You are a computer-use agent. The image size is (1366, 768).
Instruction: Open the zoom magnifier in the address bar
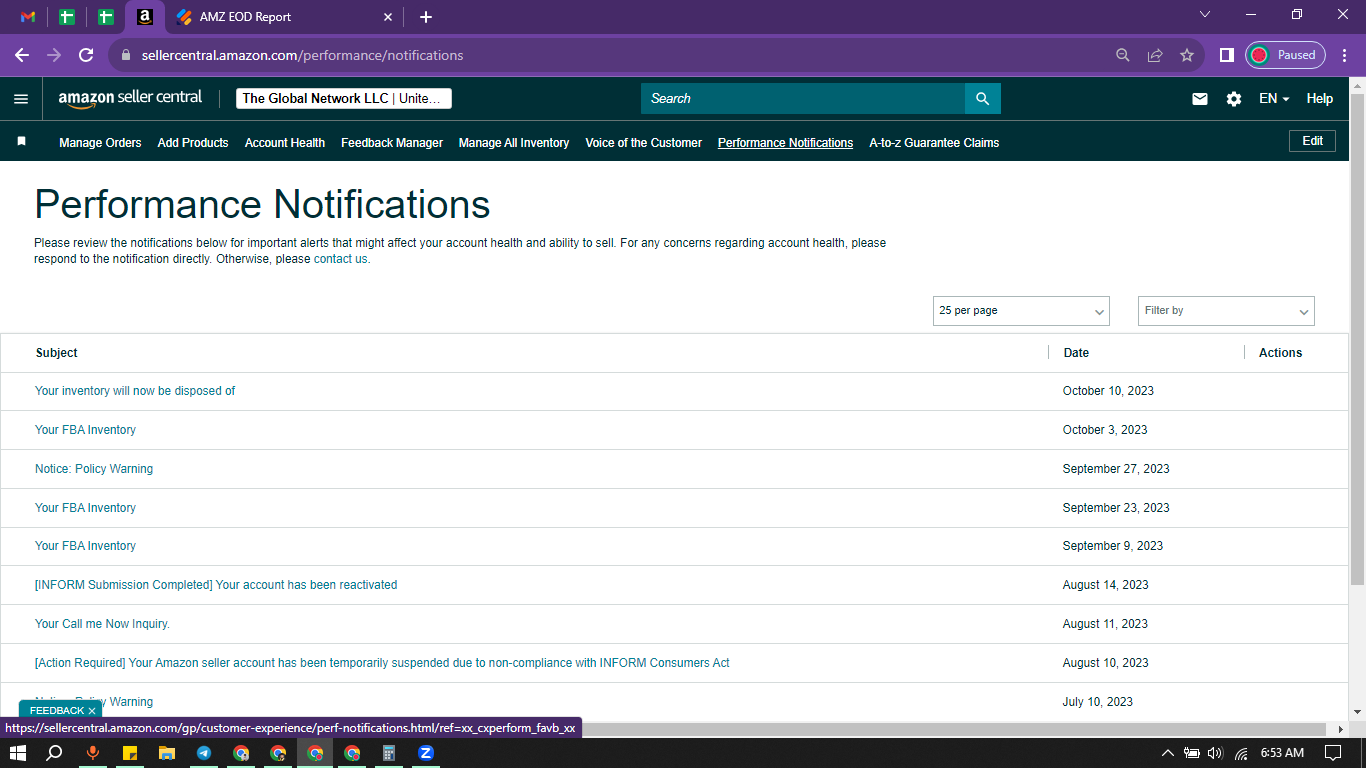1123,55
